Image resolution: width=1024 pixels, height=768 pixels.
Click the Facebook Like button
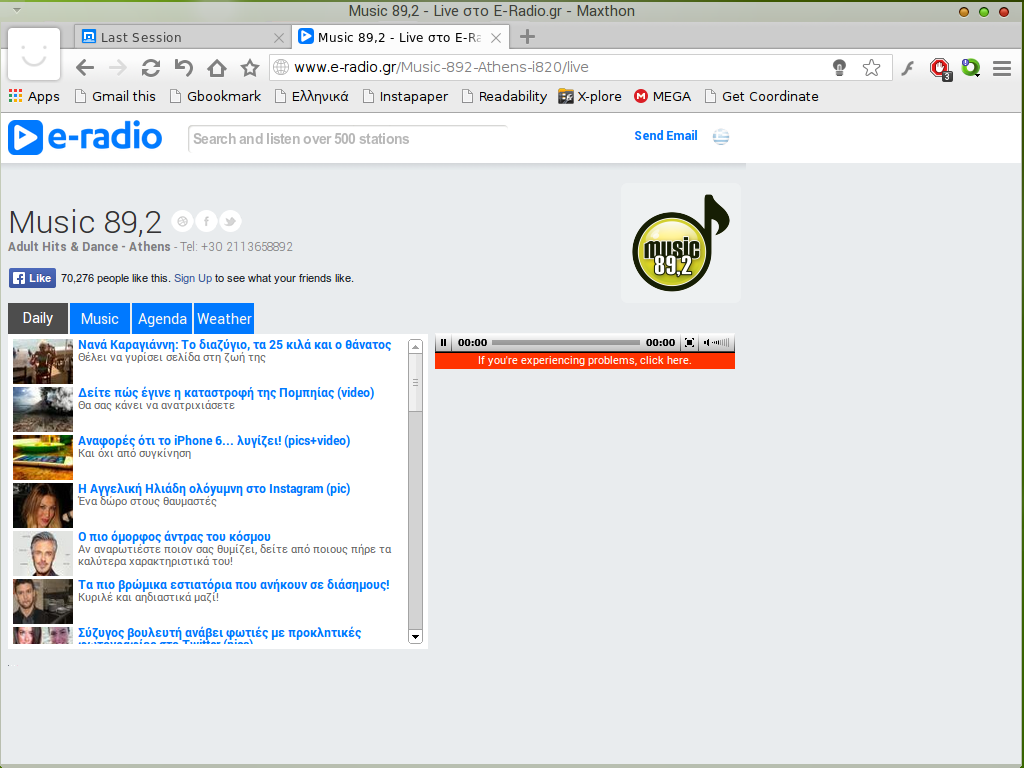coord(32,278)
